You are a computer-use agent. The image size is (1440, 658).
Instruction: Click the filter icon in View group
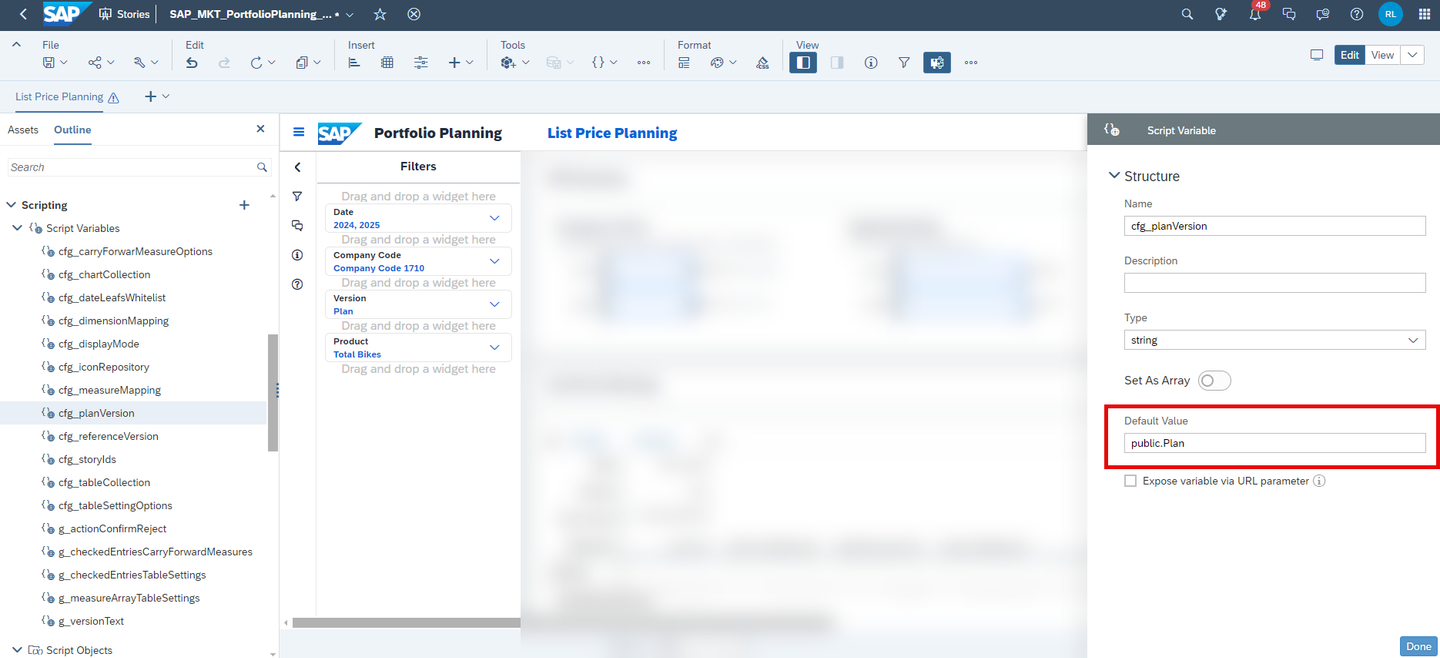pyautogui.click(x=904, y=62)
